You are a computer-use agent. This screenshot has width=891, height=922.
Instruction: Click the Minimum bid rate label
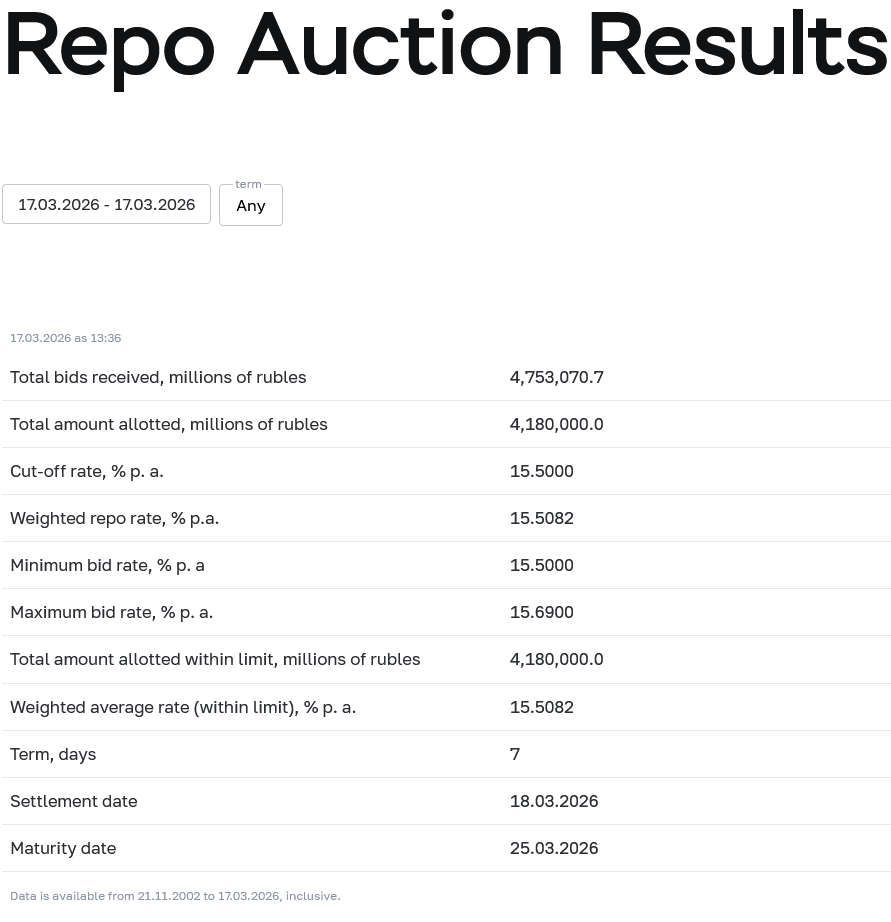(107, 565)
